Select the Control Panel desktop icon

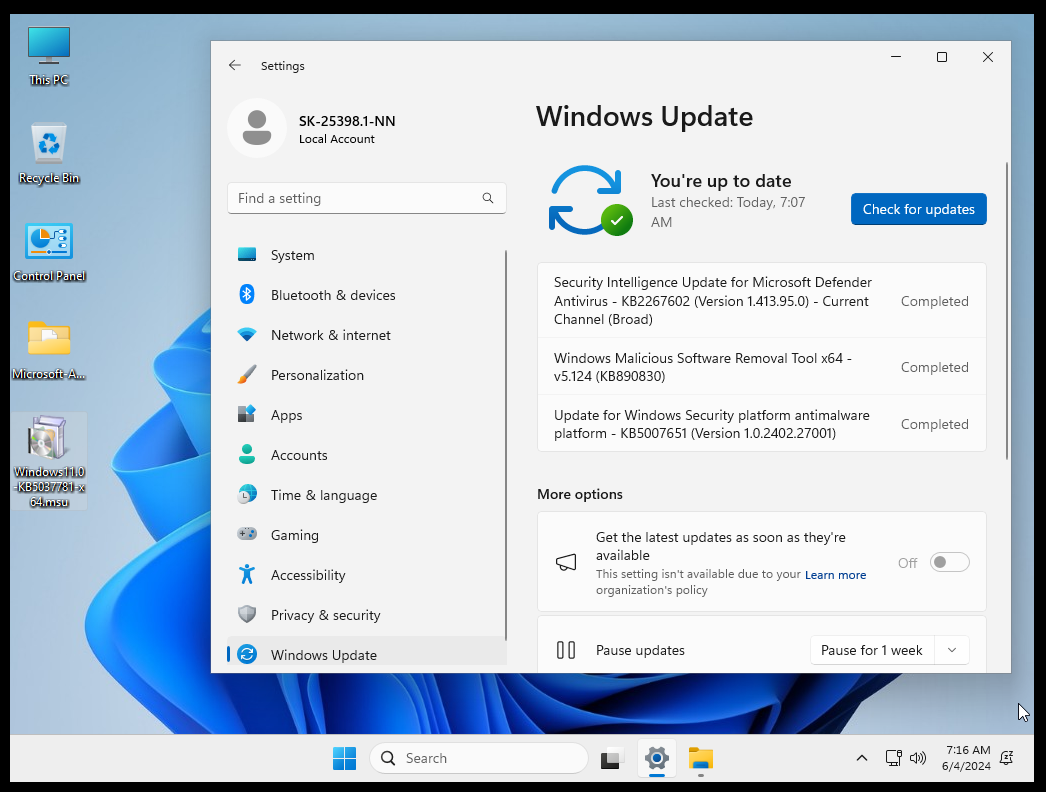(49, 252)
